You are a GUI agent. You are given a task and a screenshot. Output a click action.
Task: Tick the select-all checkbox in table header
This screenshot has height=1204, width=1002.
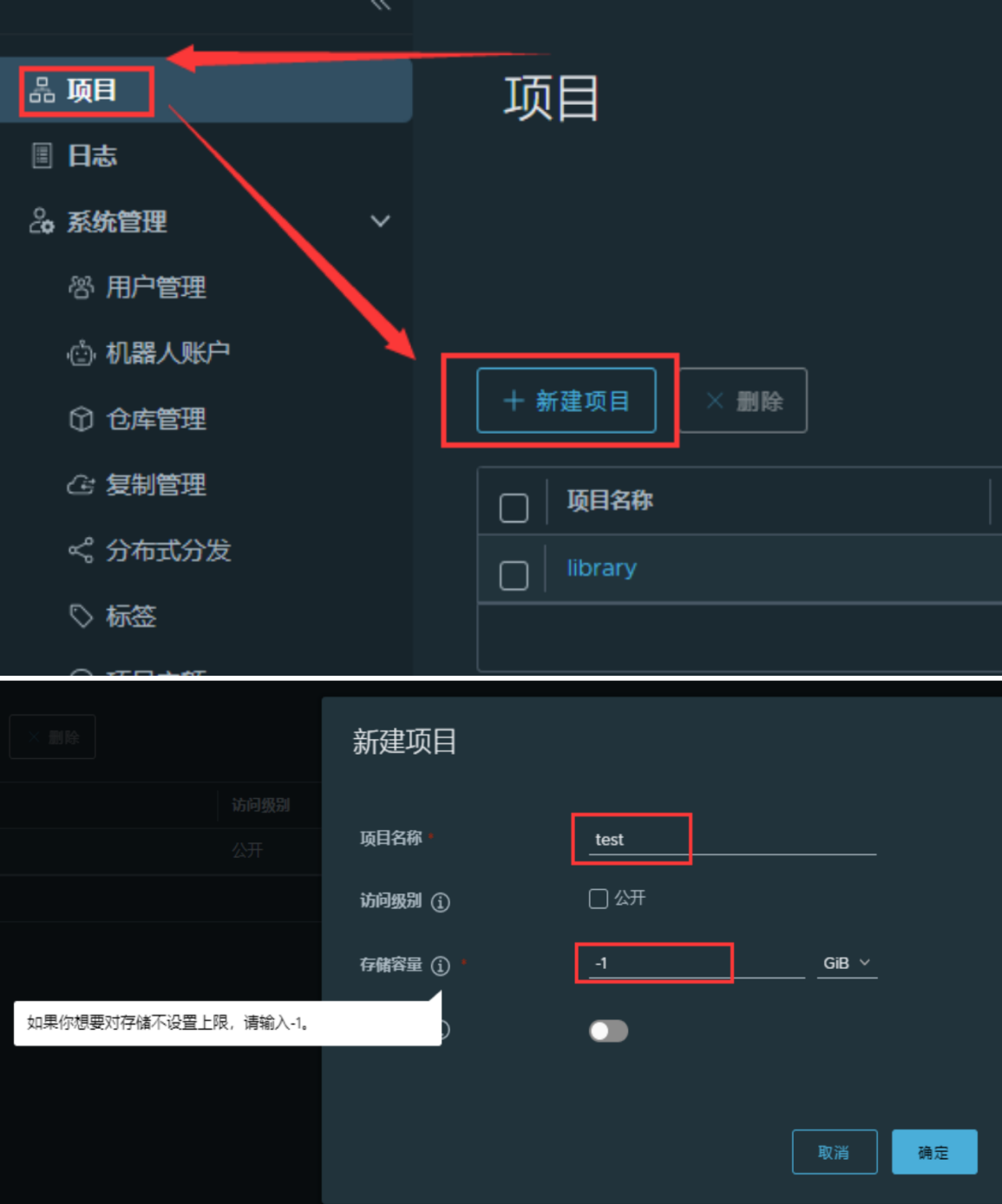tap(514, 507)
